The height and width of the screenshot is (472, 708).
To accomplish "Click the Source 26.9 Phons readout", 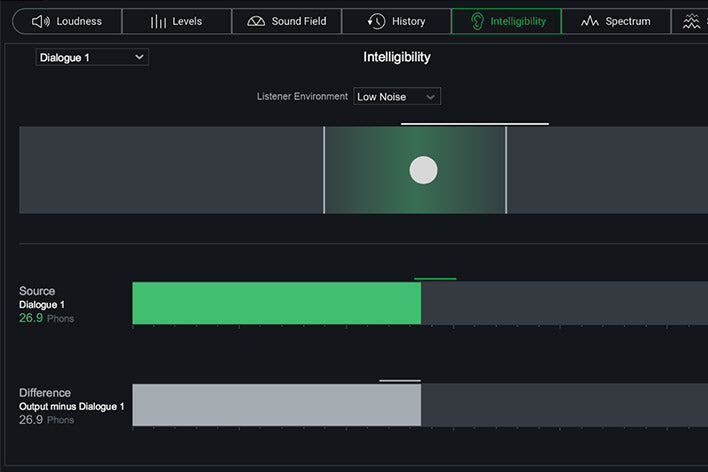I will 46,318.
